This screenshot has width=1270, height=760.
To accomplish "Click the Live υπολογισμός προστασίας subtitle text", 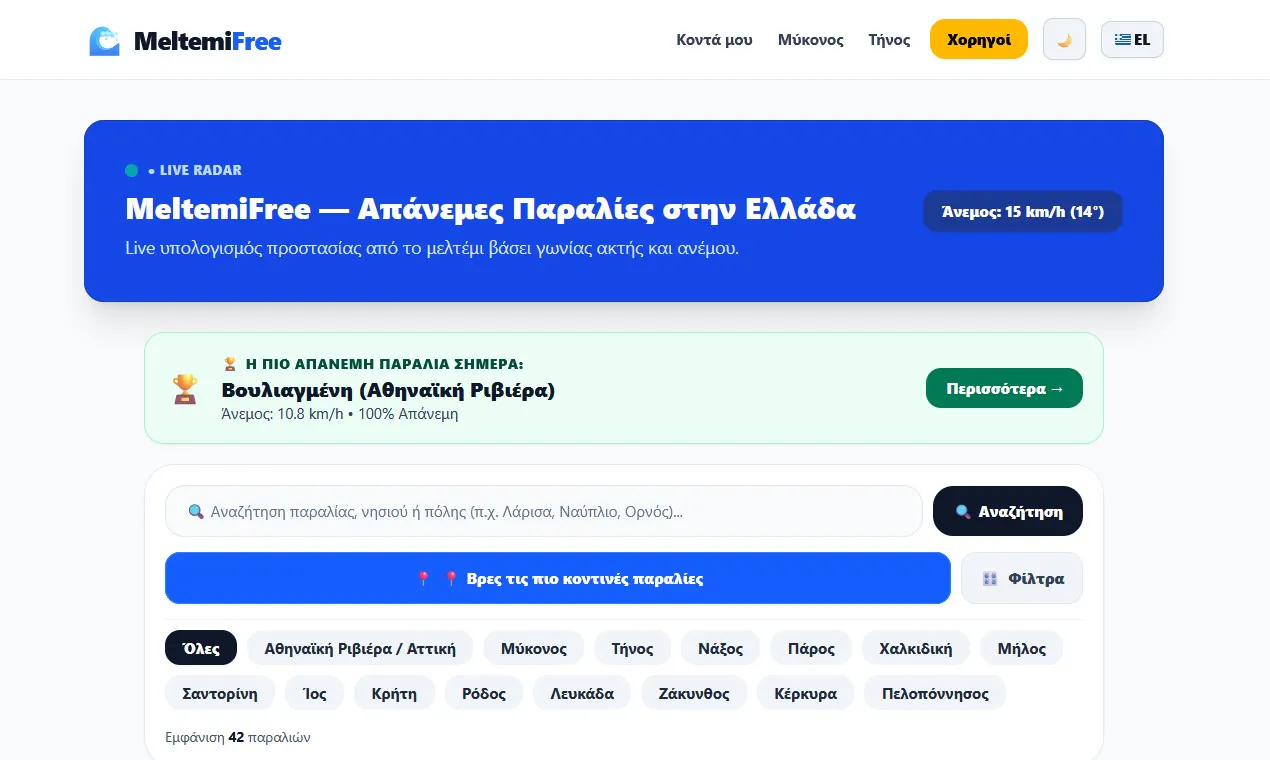I will 432,248.
